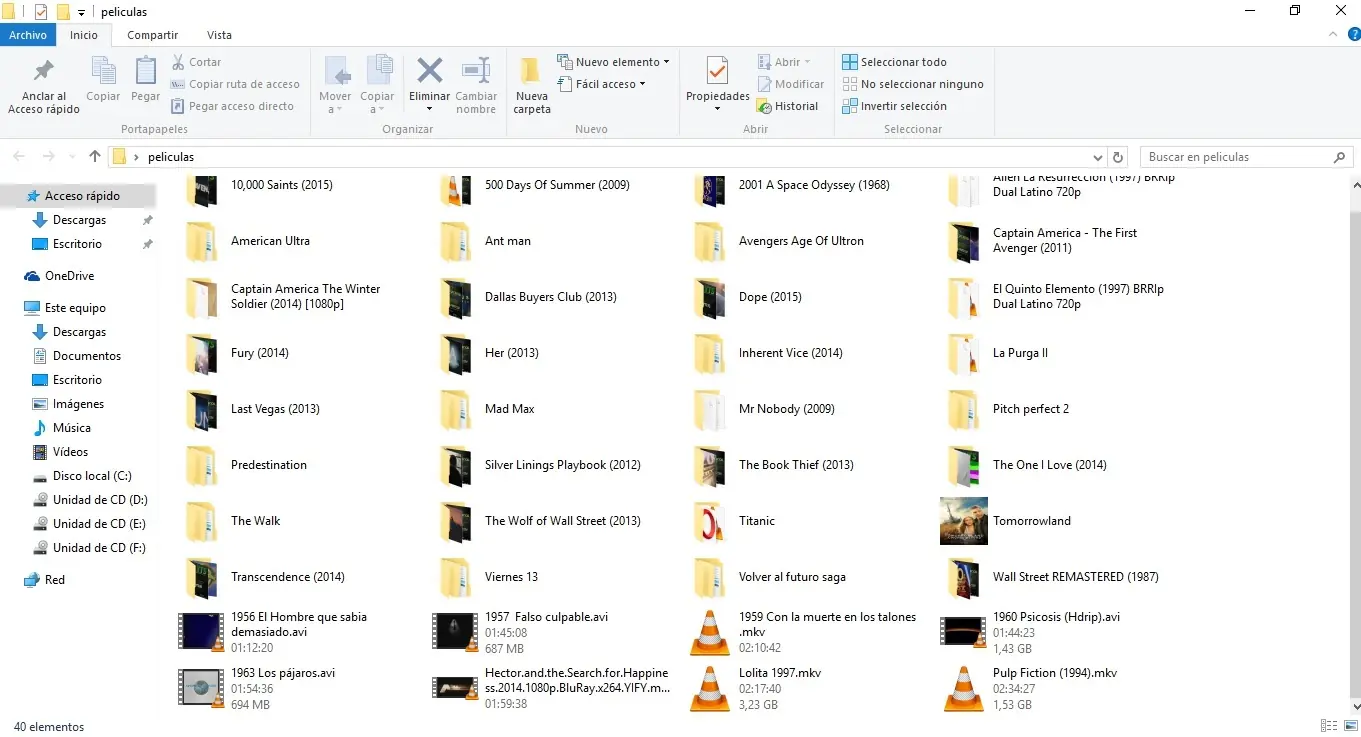This screenshot has height=737, width=1361.
Task: Click Invertir selección button
Action: 894,106
